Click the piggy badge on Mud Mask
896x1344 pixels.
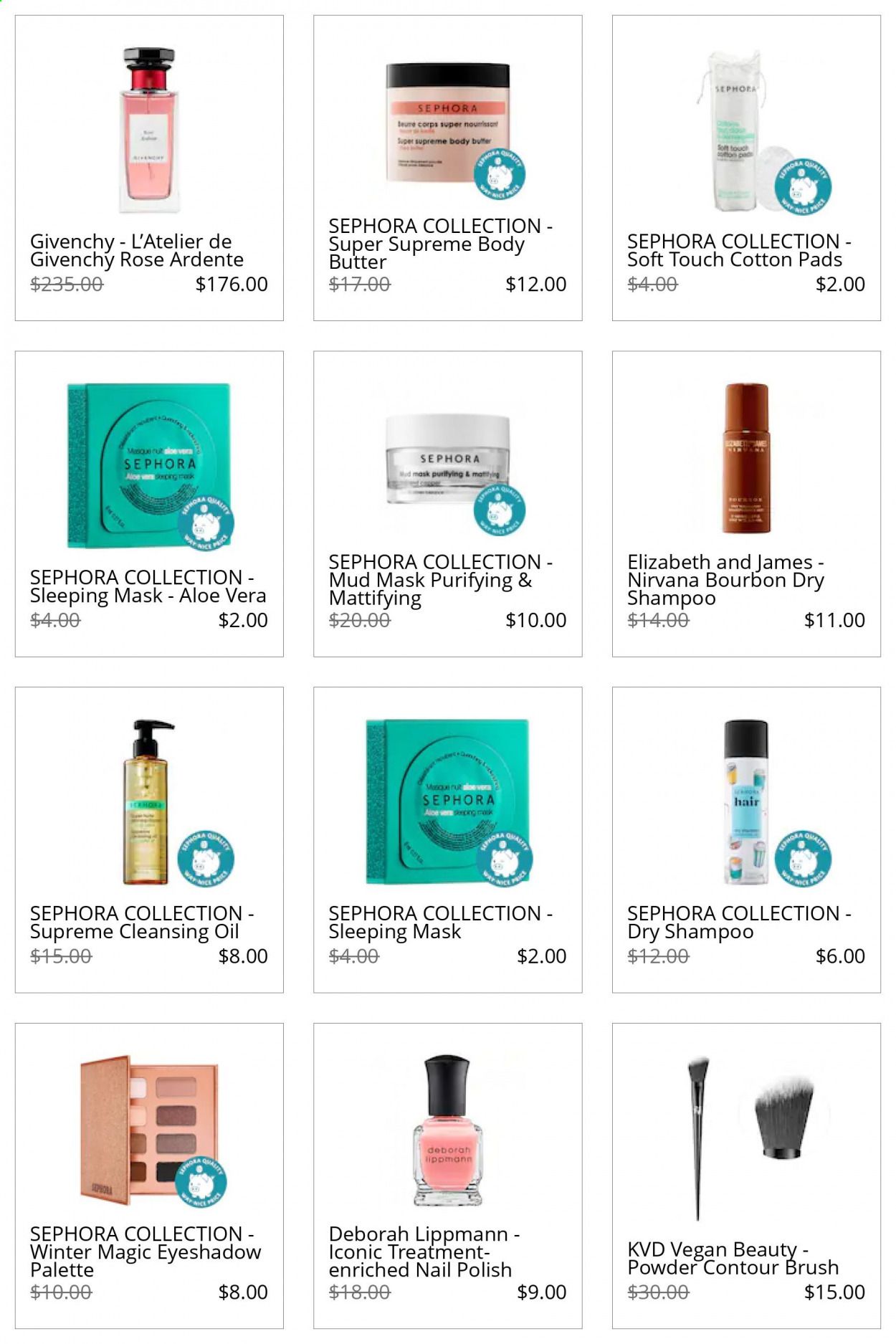[x=500, y=510]
